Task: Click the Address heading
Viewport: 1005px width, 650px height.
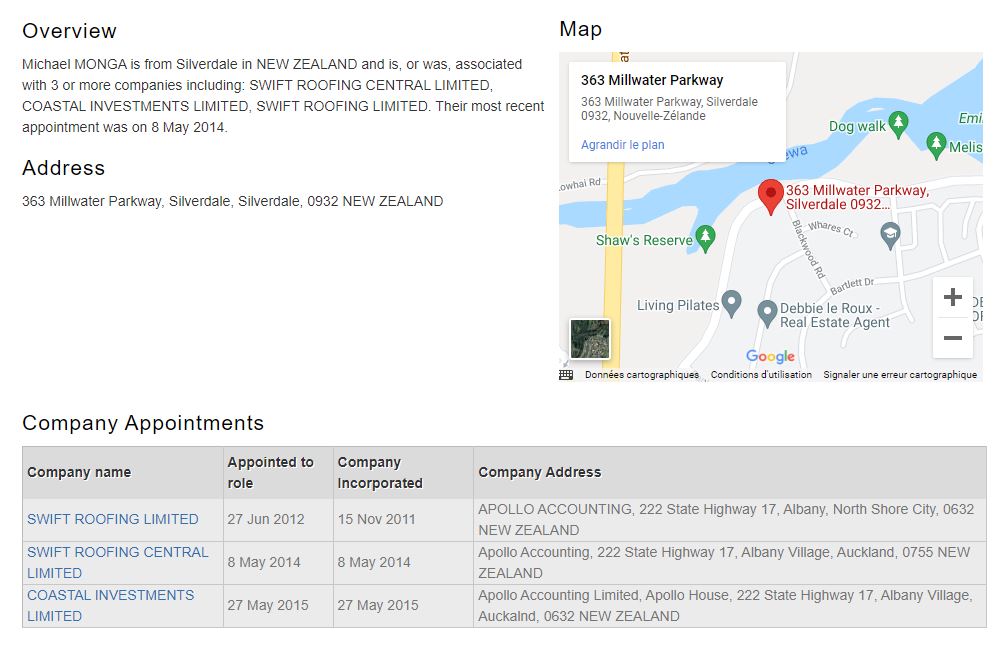Action: (x=63, y=168)
